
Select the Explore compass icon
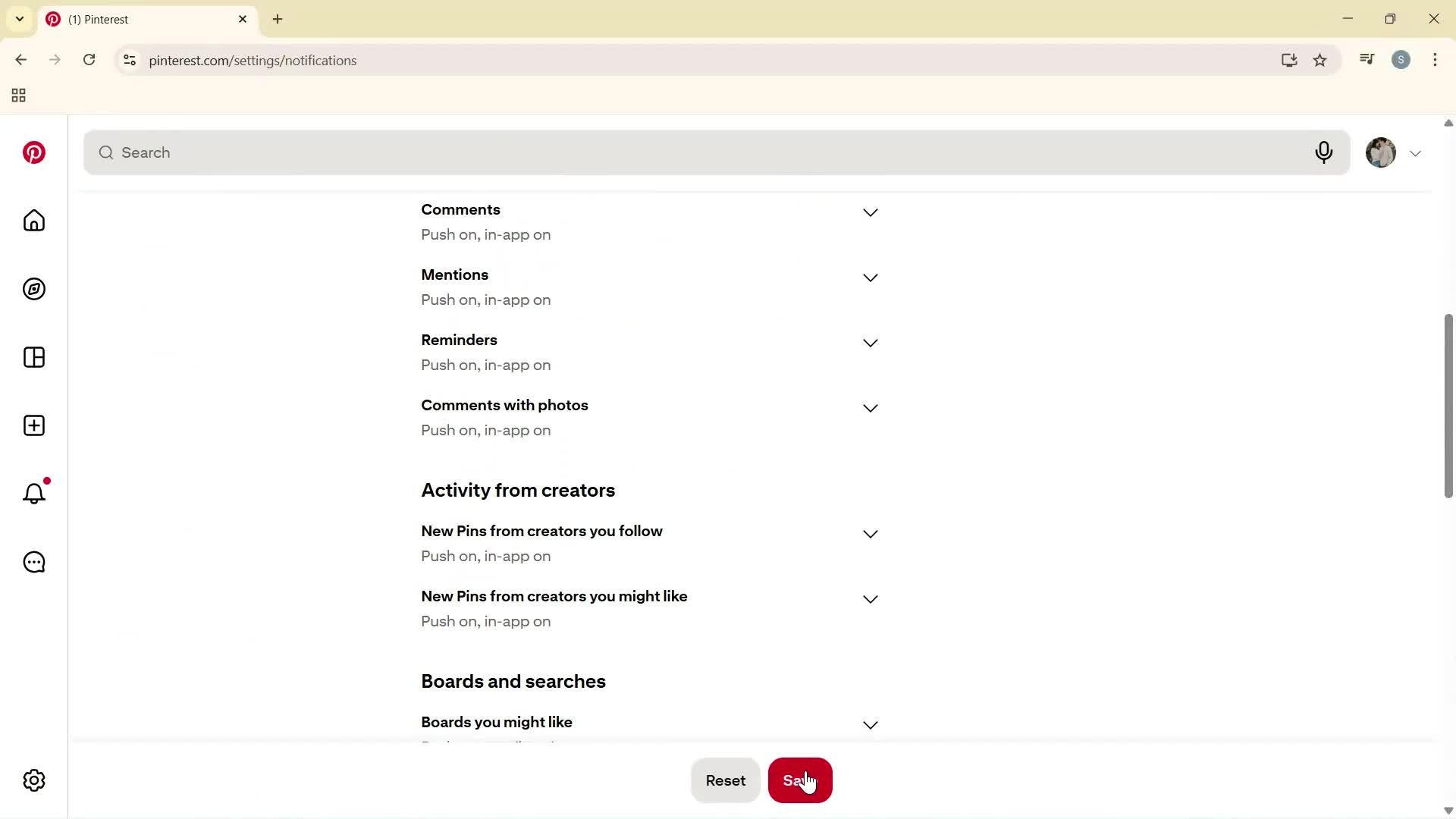click(33, 289)
